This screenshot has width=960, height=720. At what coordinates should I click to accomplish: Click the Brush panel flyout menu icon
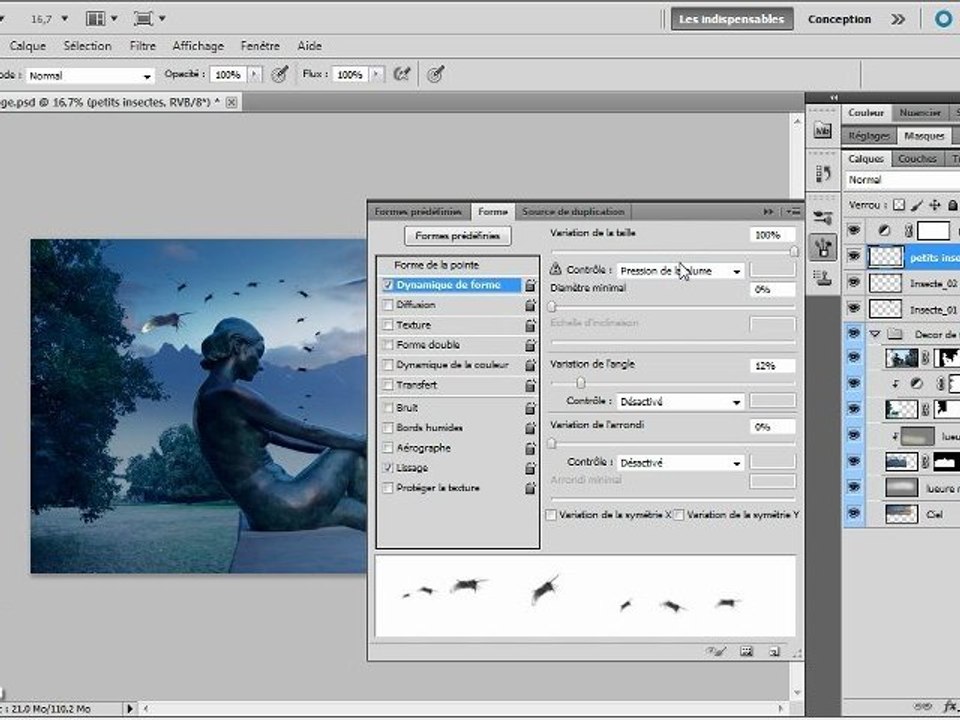[x=793, y=211]
